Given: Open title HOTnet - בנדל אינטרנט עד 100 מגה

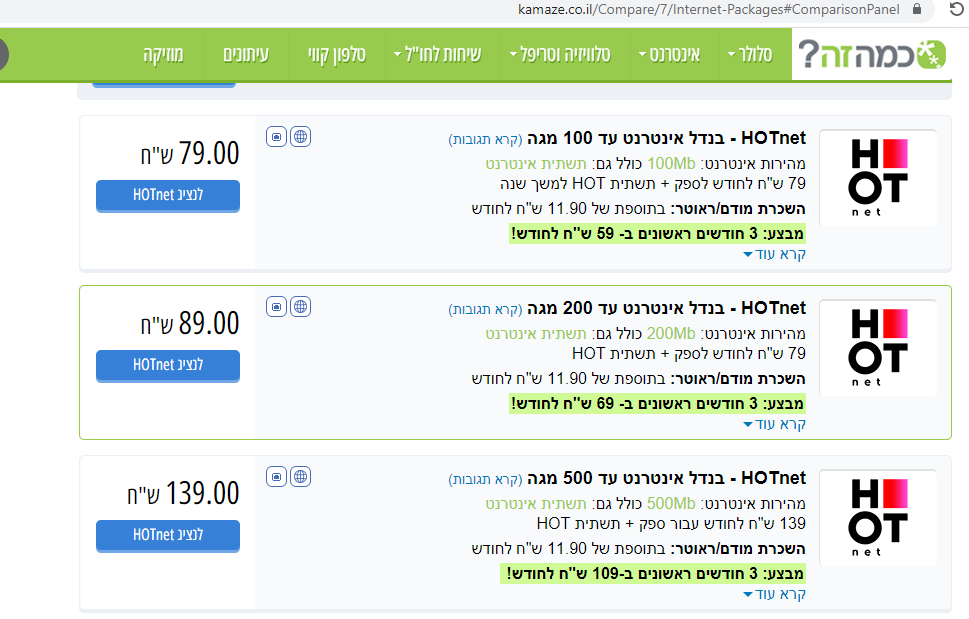Looking at the screenshot, I should click(666, 138).
